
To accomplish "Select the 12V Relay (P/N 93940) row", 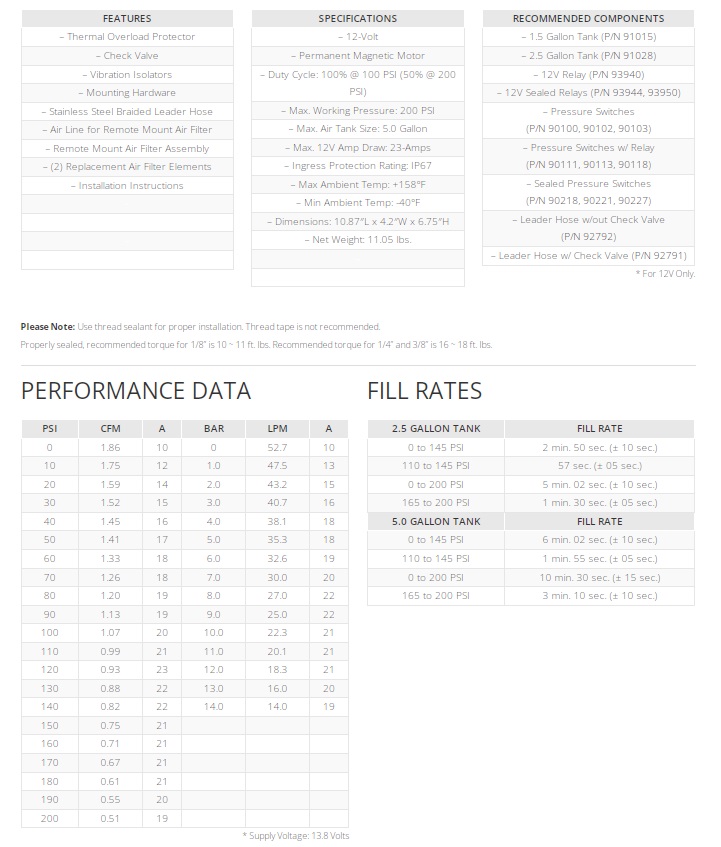I will tap(588, 74).
